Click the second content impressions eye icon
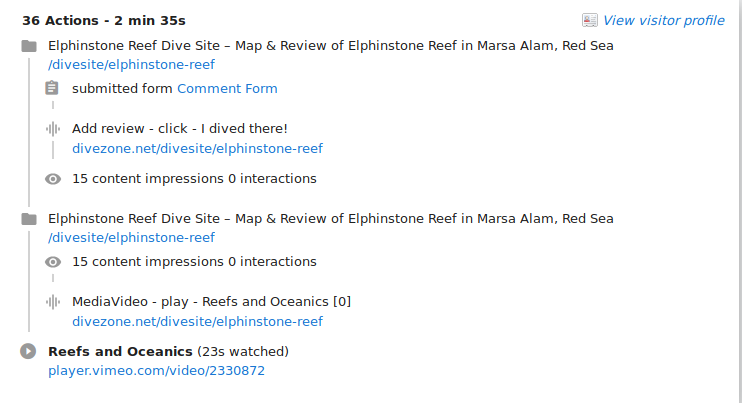 click(53, 262)
